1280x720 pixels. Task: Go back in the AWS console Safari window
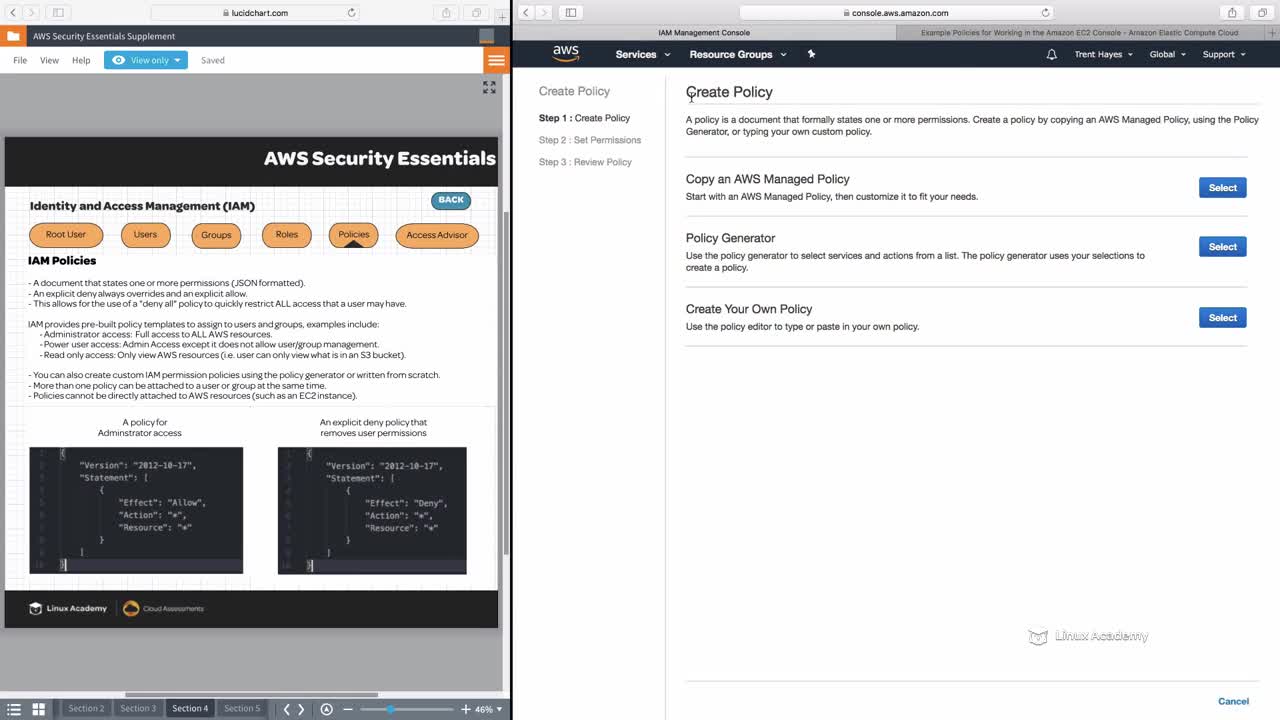[x=526, y=13]
